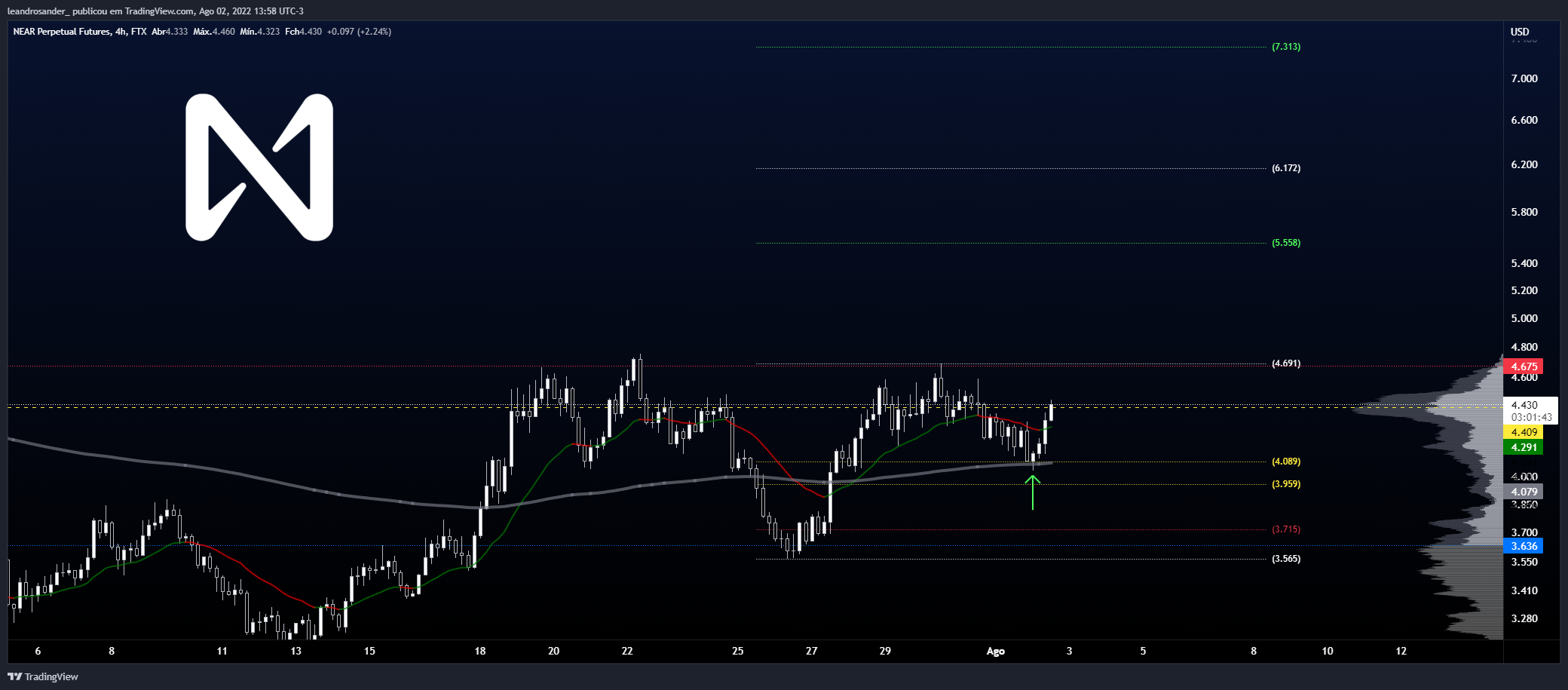Click the (4.691) level label
Screen dimensions: 1568x690
tap(1286, 363)
